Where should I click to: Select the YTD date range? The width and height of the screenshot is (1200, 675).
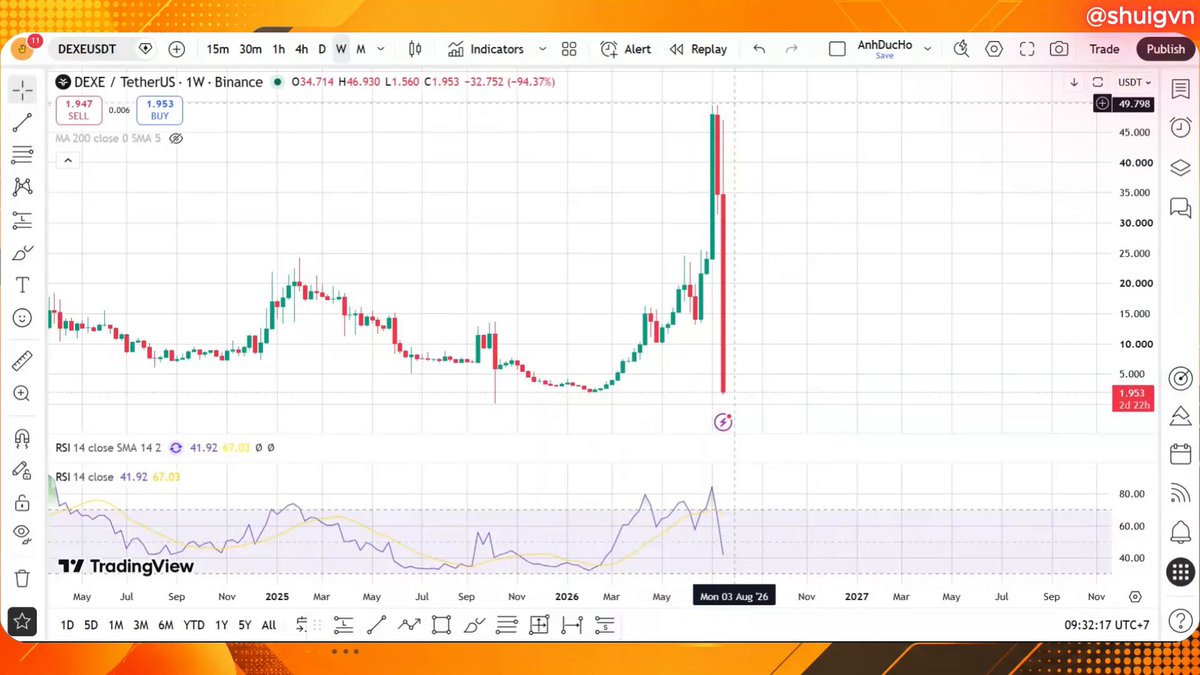(194, 625)
